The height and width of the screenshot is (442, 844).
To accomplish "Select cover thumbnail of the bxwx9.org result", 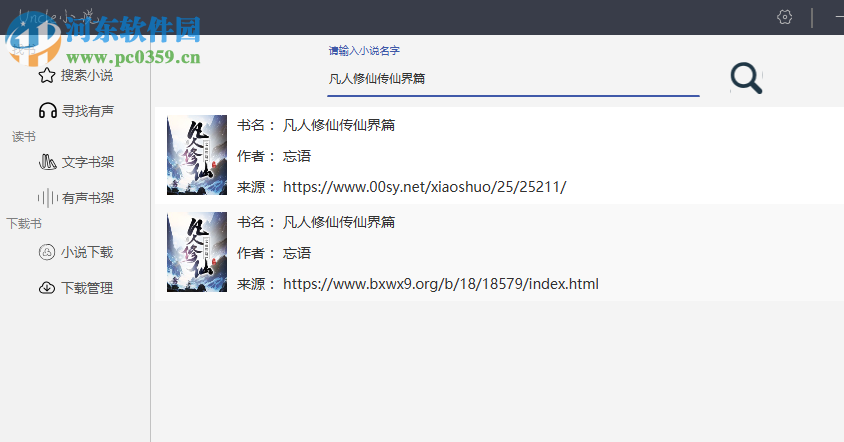I will pyautogui.click(x=197, y=252).
